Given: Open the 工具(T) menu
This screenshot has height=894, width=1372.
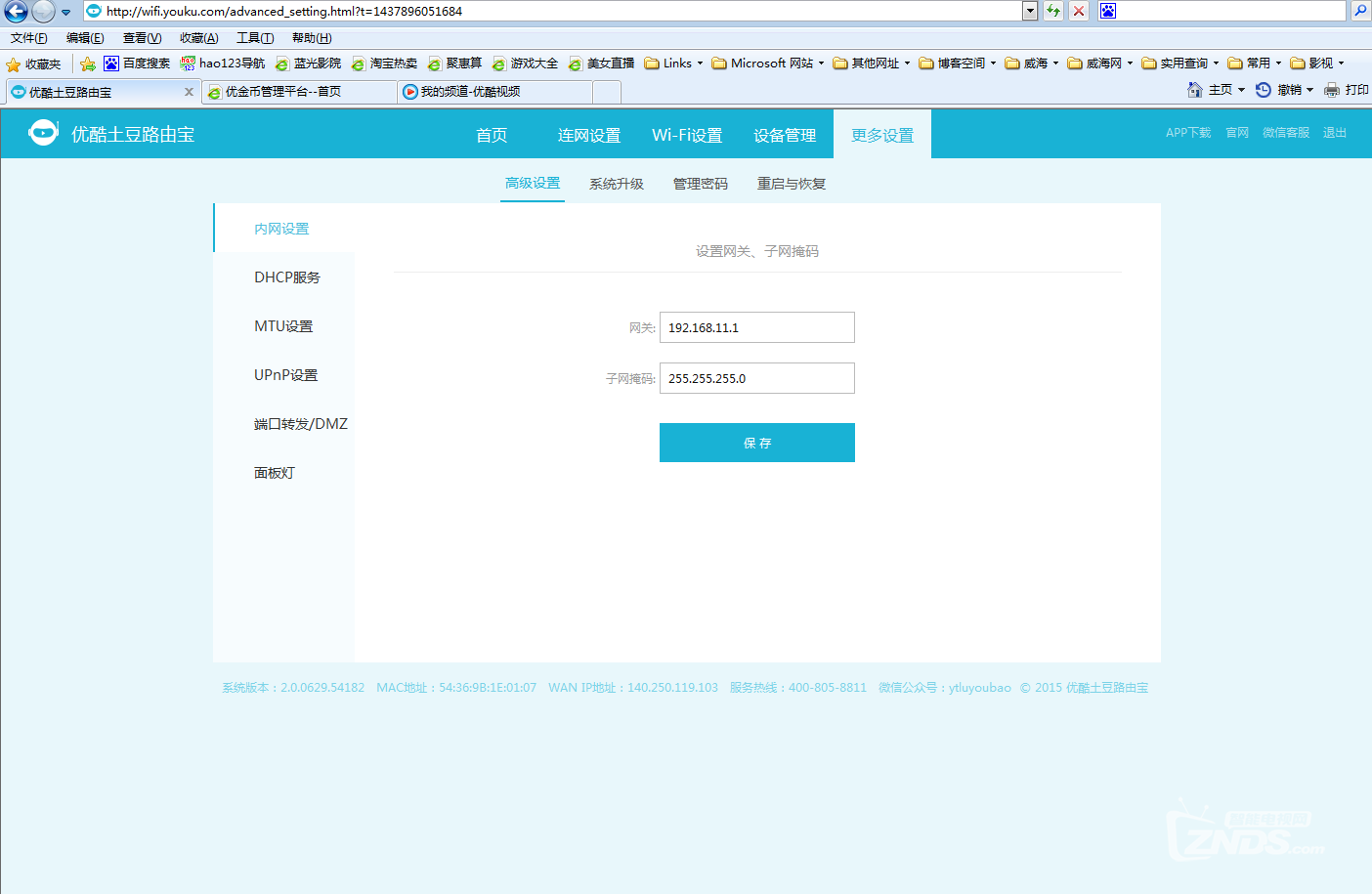Looking at the screenshot, I should pyautogui.click(x=255, y=38).
